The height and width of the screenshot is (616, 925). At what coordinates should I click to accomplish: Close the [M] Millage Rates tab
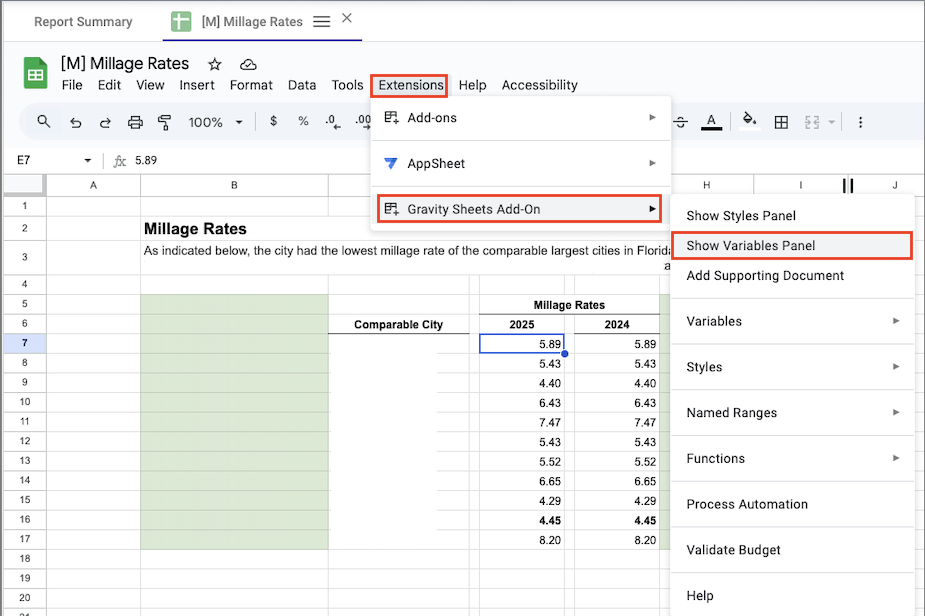point(347,18)
